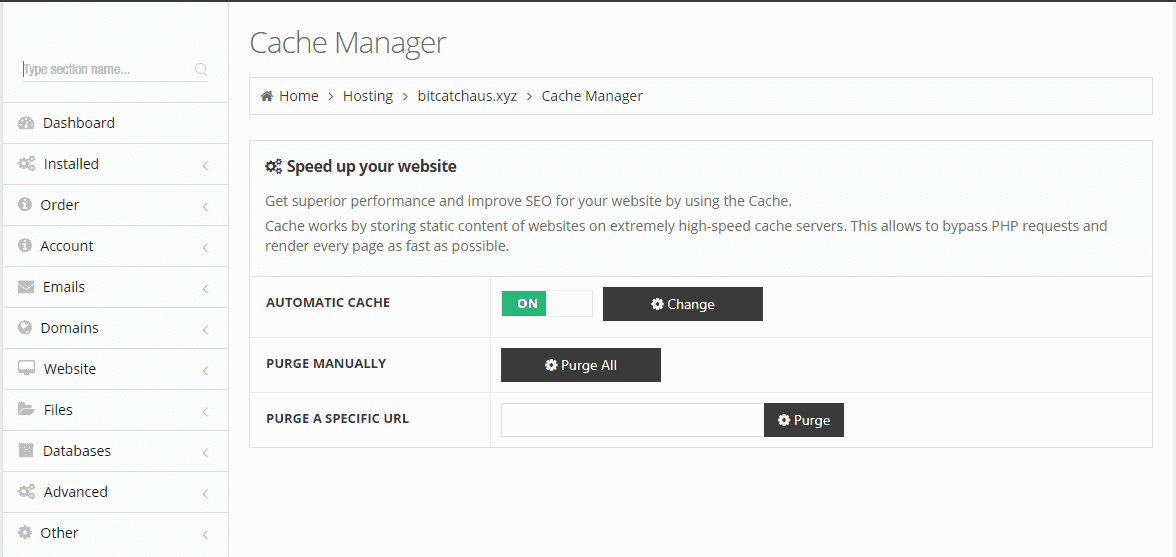Focus the Purge a specific URL input field
Screen dimensions: 1176x557
[x=632, y=420]
